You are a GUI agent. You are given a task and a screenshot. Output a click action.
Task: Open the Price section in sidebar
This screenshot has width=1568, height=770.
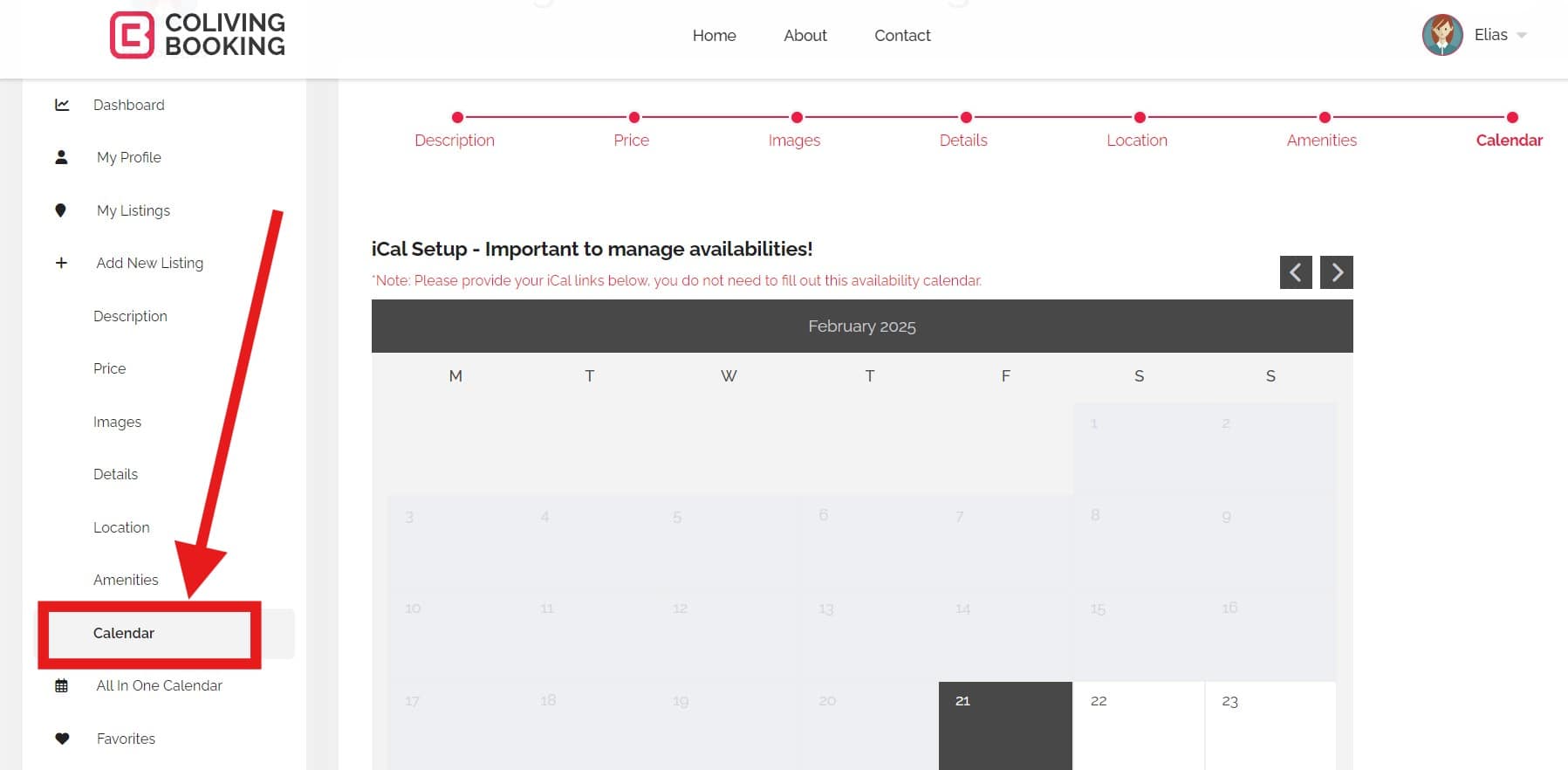109,368
